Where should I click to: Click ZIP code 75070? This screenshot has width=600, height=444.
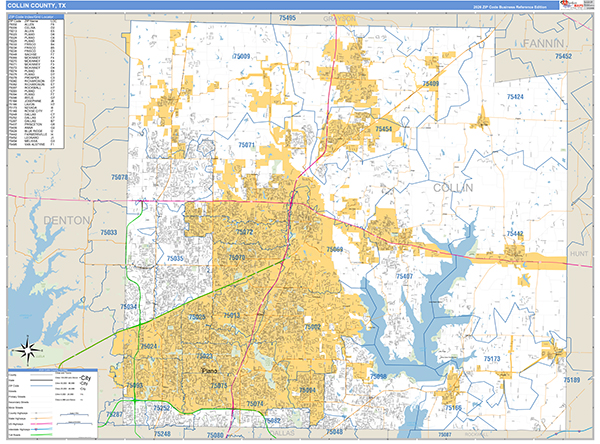(236, 258)
